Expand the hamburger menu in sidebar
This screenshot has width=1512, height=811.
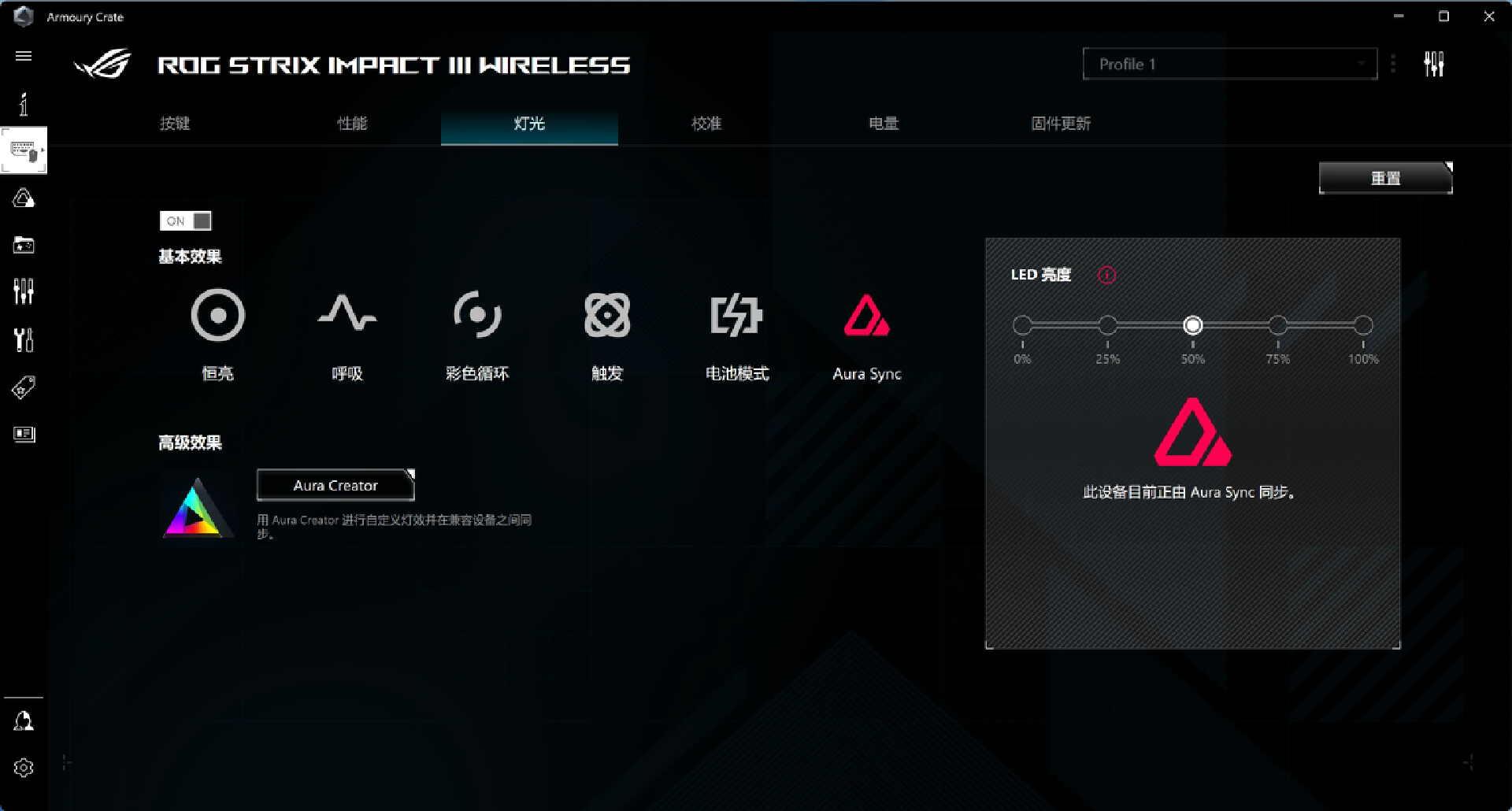coord(24,56)
